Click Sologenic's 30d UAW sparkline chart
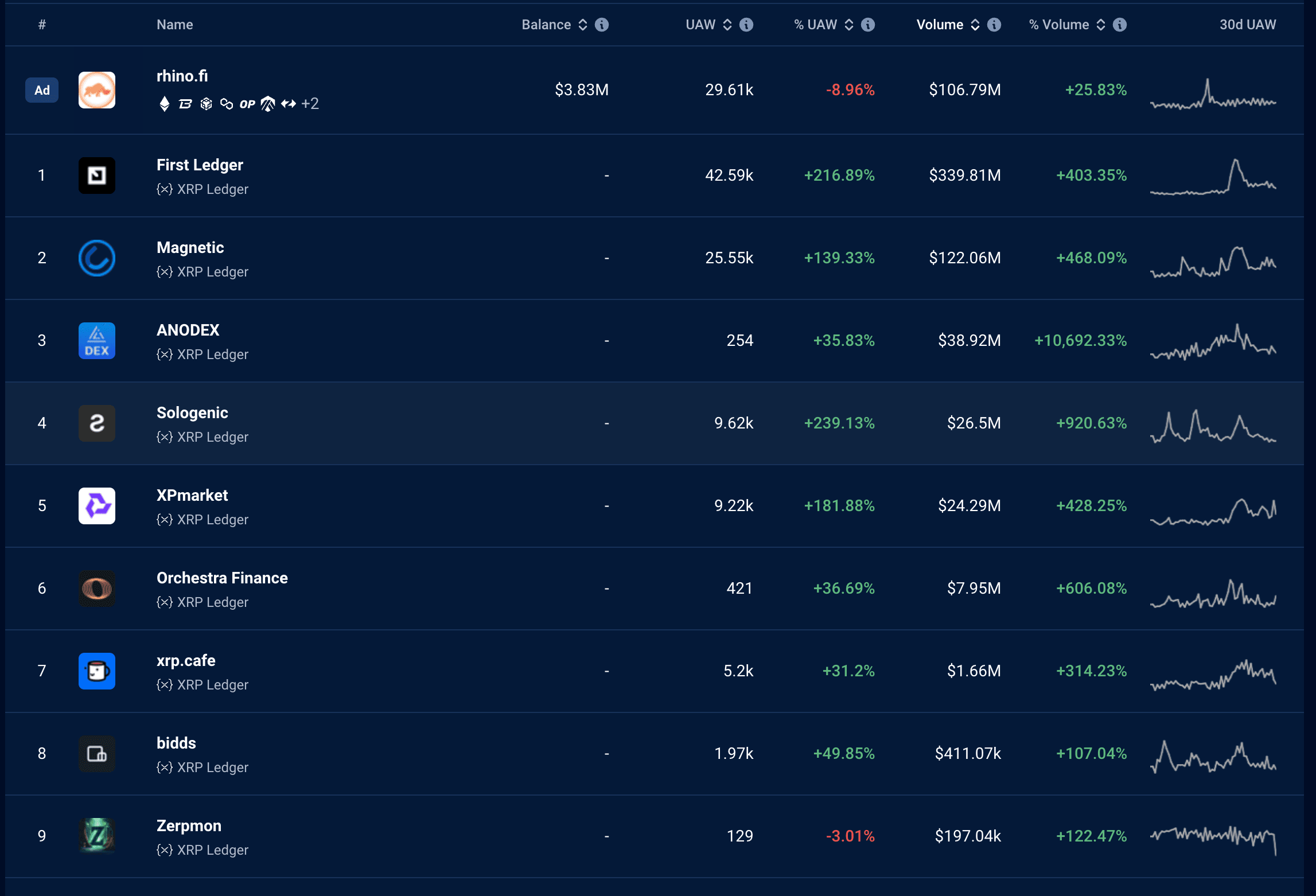This screenshot has height=896, width=1316. point(1213,426)
